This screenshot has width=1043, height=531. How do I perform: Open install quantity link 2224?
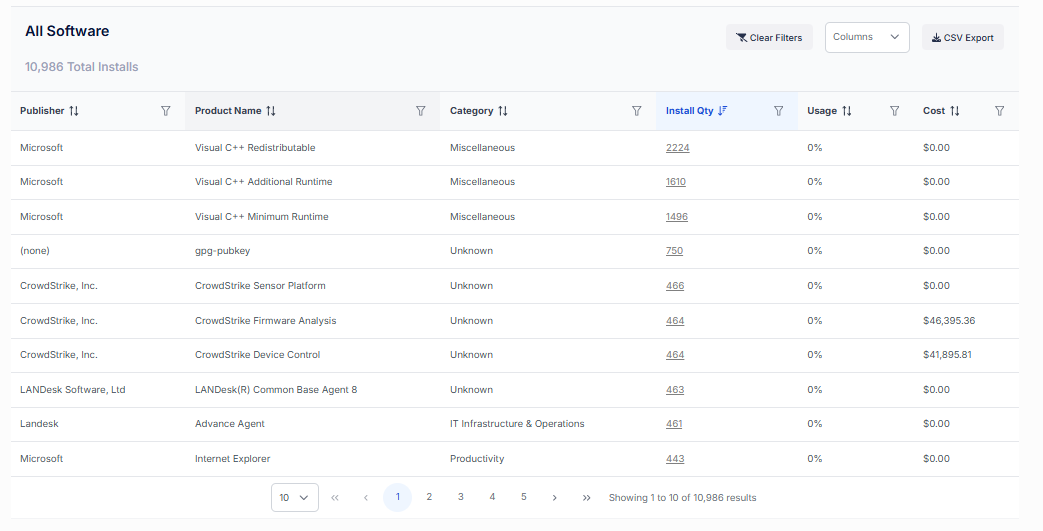point(677,148)
